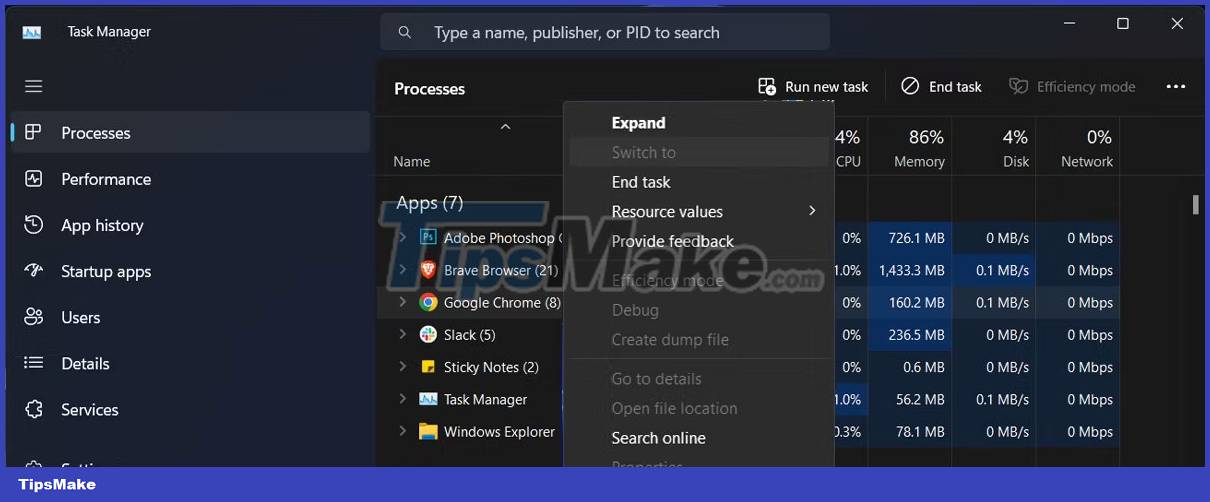The image size is (1210, 502).
Task: Click the Users sidebar icon
Action: (34, 317)
